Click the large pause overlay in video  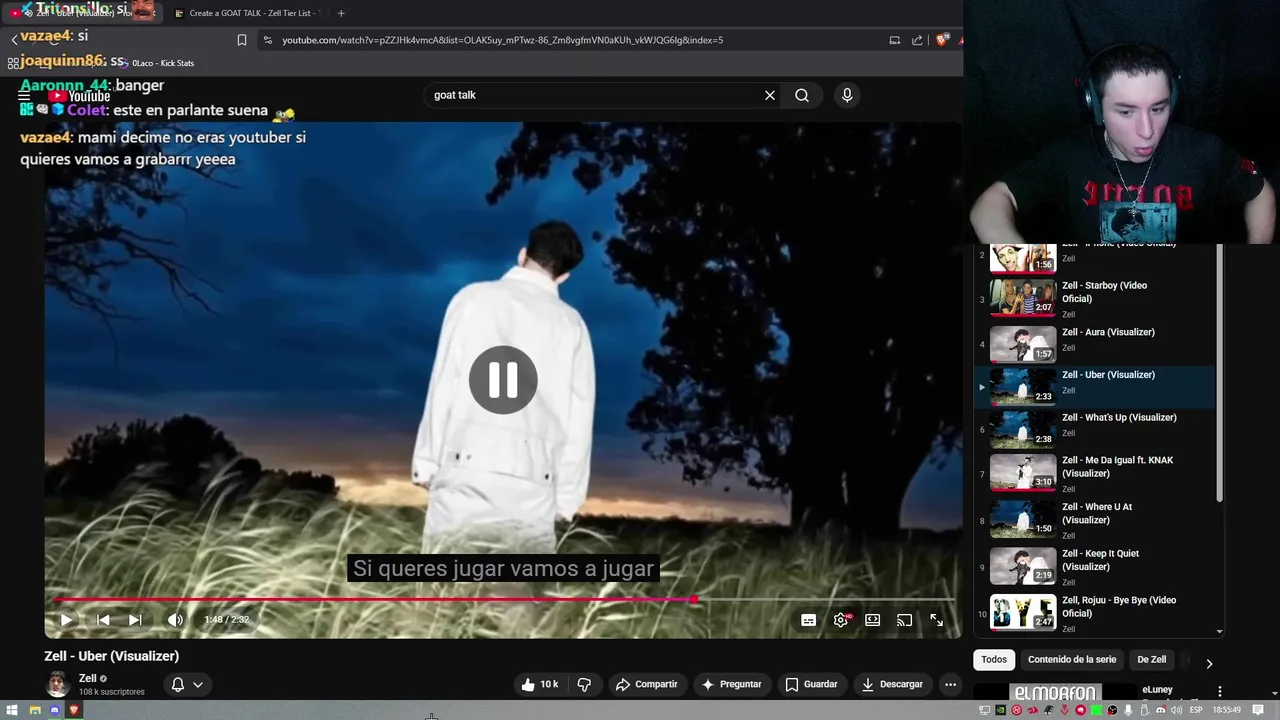coord(503,380)
